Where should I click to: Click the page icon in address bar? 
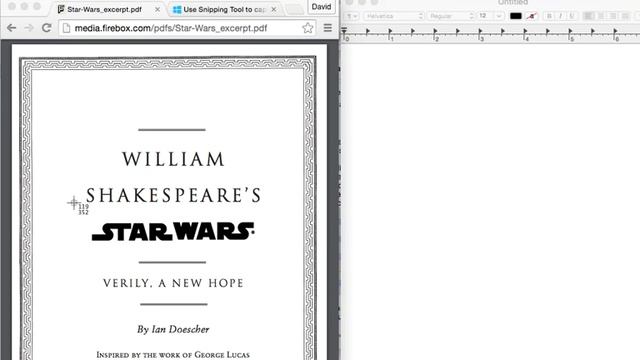coord(67,28)
